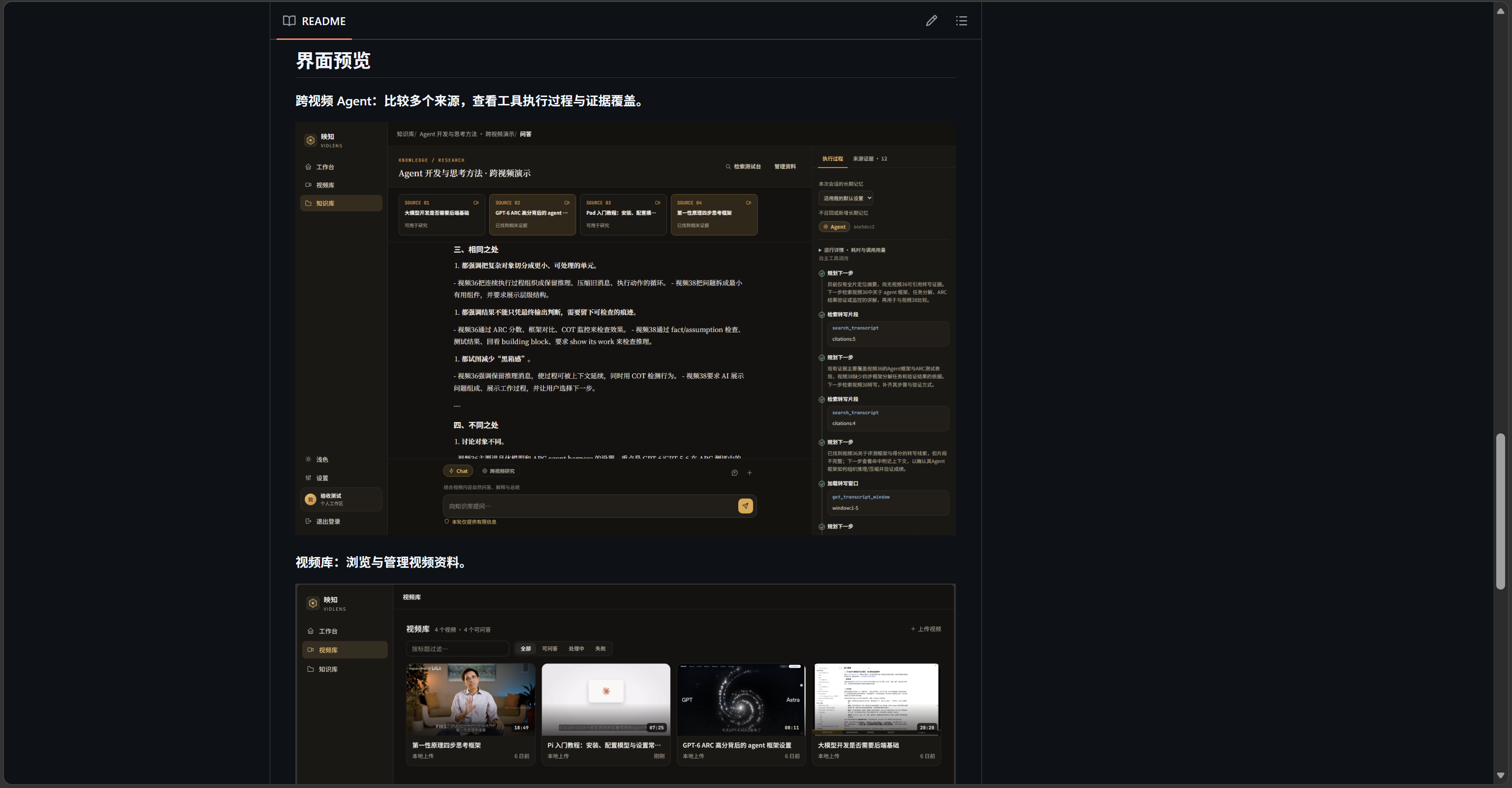Click the 检索测试台 button
Image resolution: width=1512 pixels, height=788 pixels.
pos(743,167)
